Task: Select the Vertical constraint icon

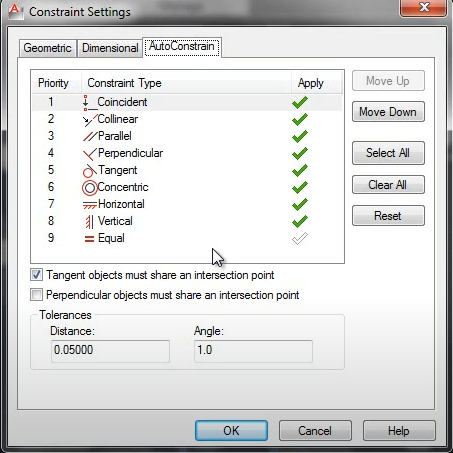Action: [x=89, y=221]
